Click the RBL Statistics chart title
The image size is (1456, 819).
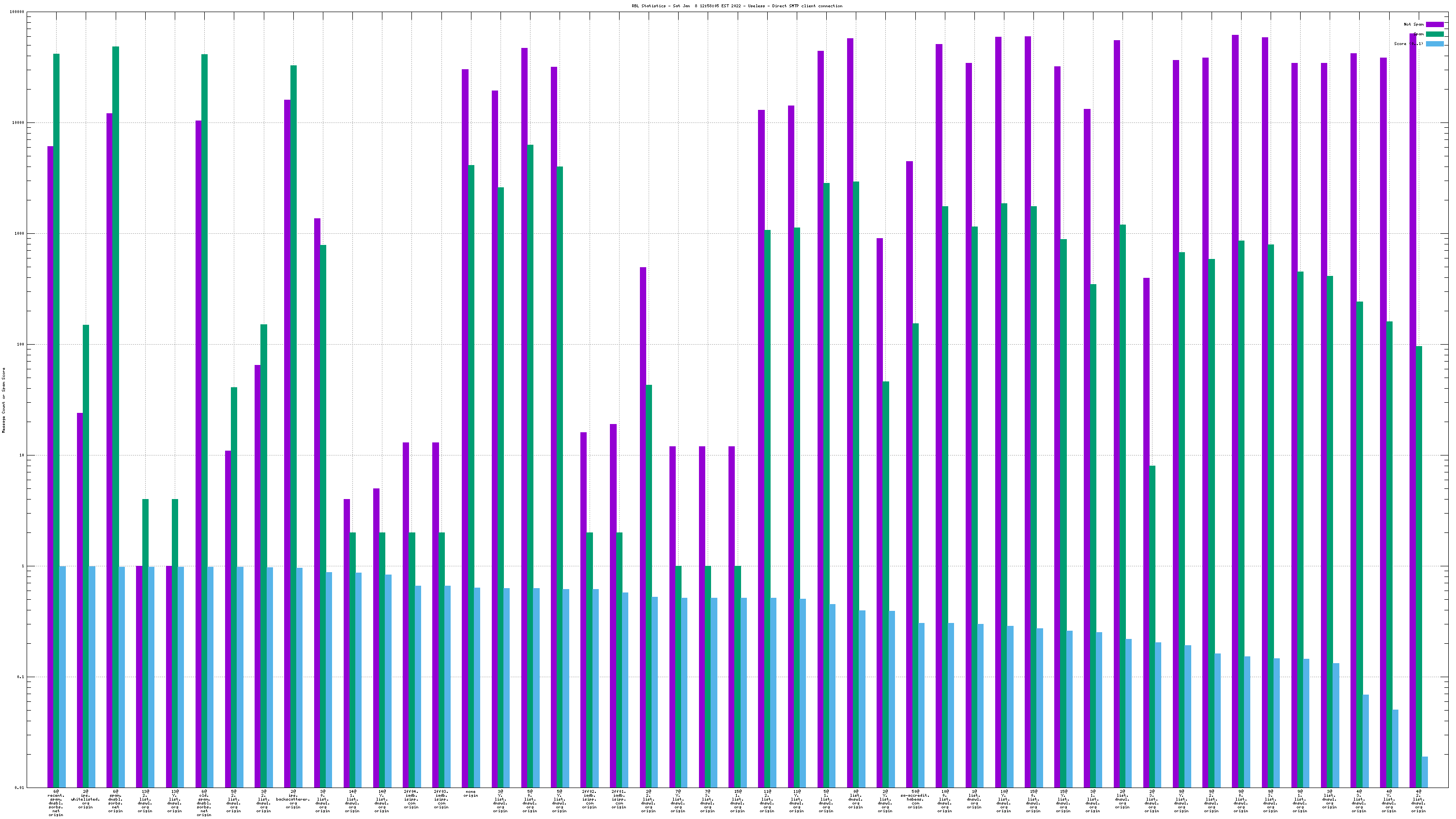(x=737, y=6)
